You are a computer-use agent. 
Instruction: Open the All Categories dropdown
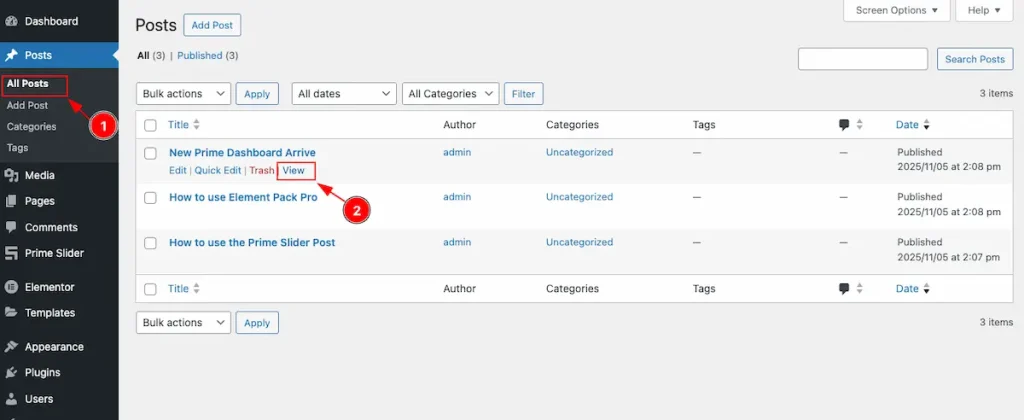click(x=450, y=94)
